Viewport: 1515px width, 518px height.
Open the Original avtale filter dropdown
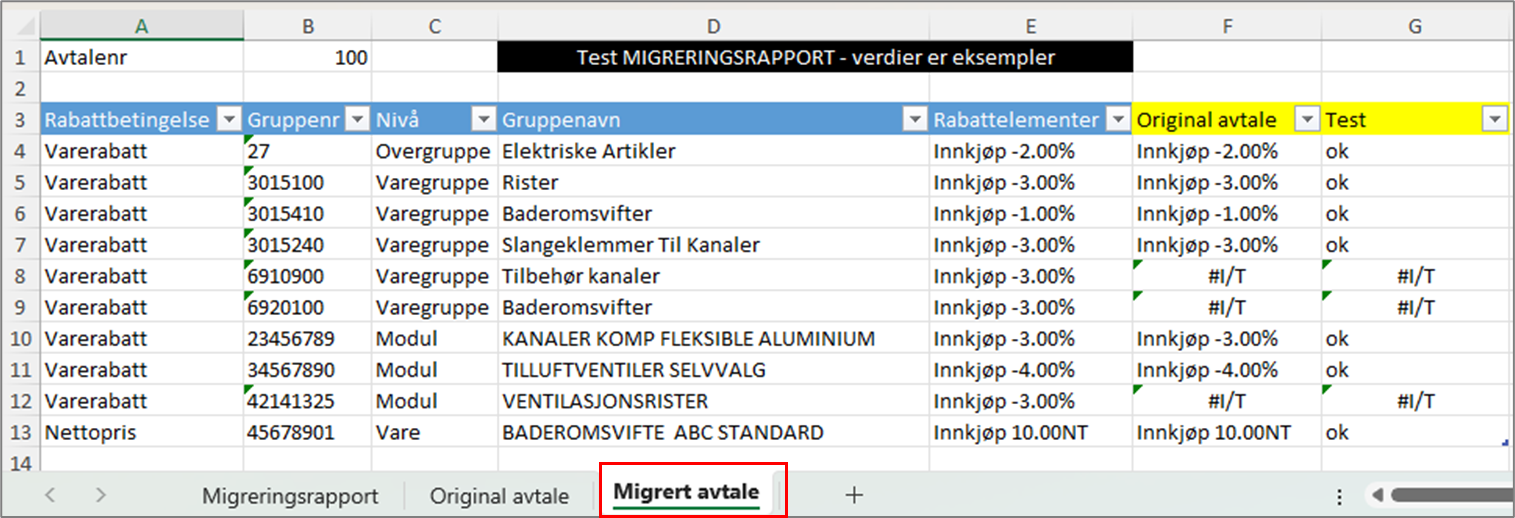(1307, 120)
